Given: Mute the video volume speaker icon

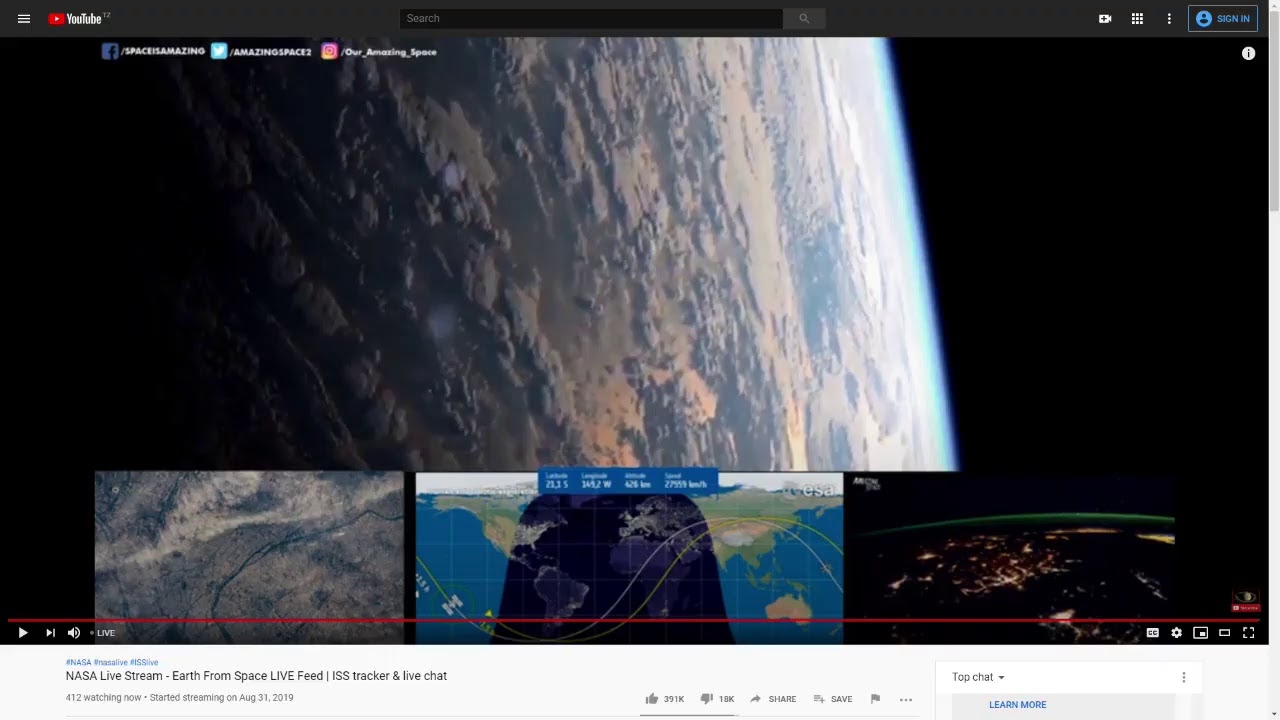Looking at the screenshot, I should coord(74,633).
